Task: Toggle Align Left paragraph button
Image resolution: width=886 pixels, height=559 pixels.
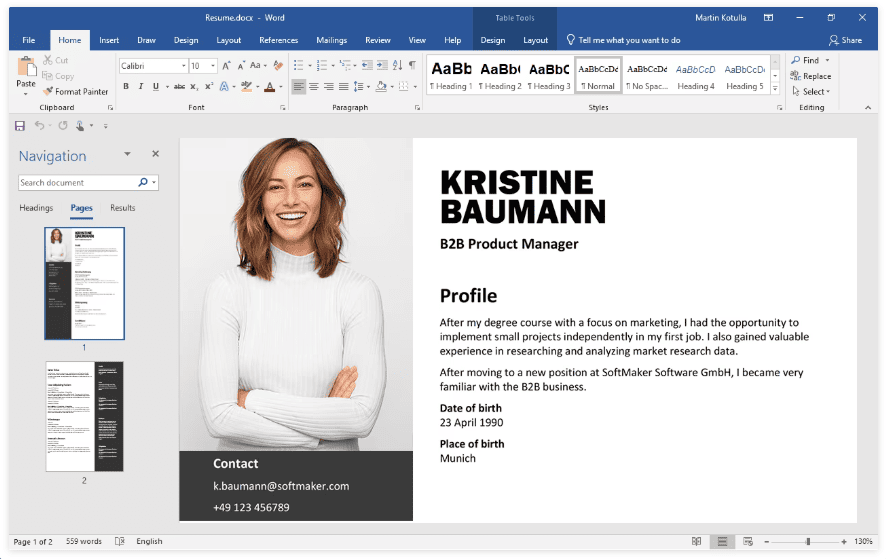Action: coord(299,86)
